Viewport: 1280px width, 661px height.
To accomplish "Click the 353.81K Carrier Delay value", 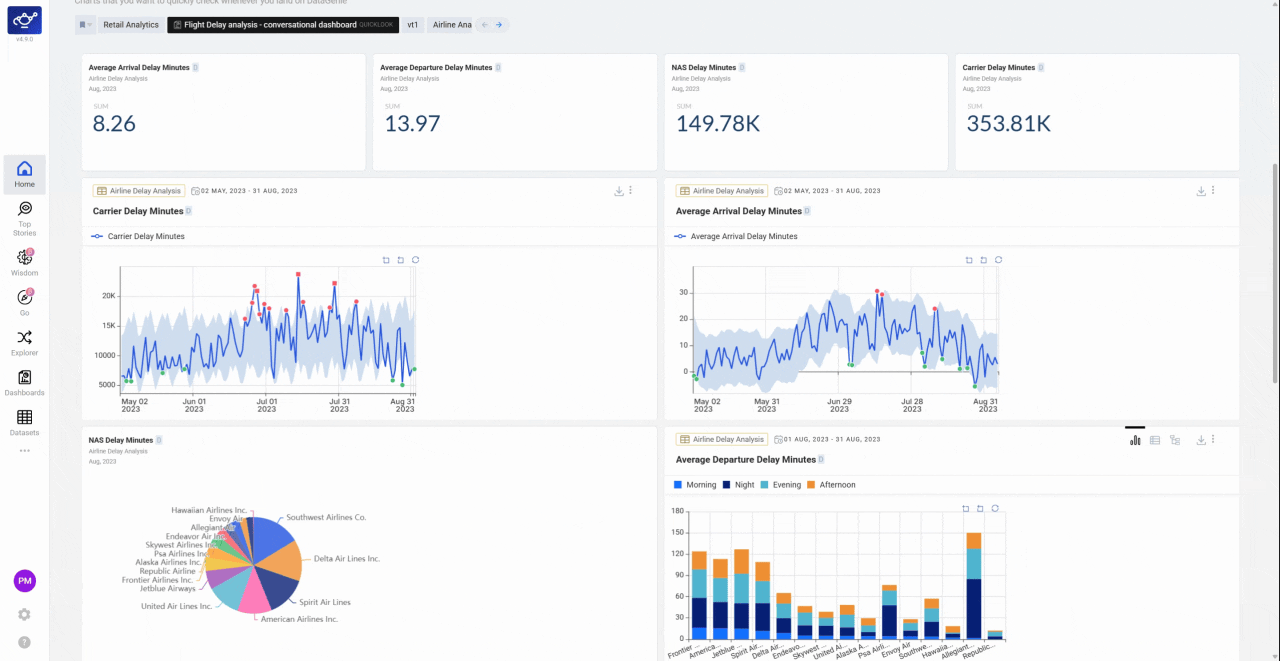I will pos(1009,124).
